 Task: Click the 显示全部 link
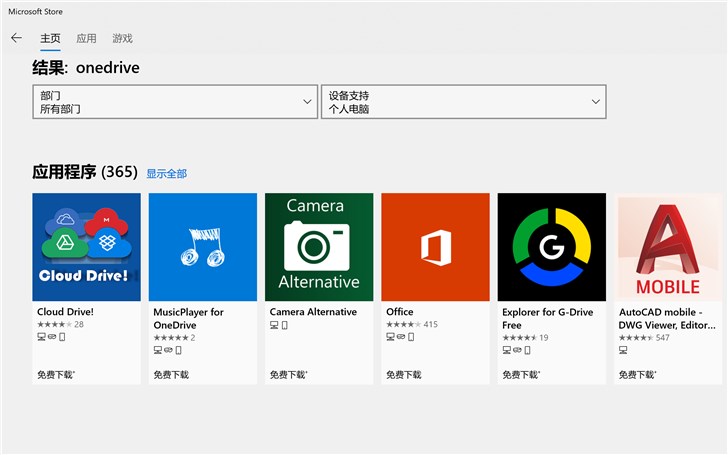(x=167, y=174)
